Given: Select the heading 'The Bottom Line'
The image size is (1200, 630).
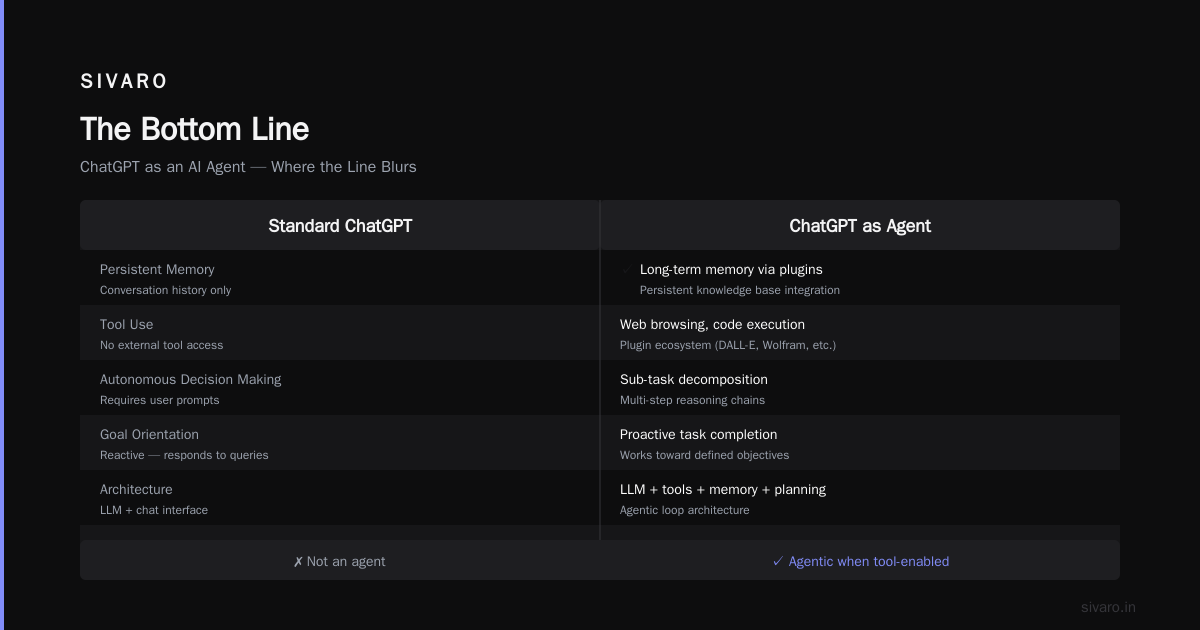Looking at the screenshot, I should point(195,129).
